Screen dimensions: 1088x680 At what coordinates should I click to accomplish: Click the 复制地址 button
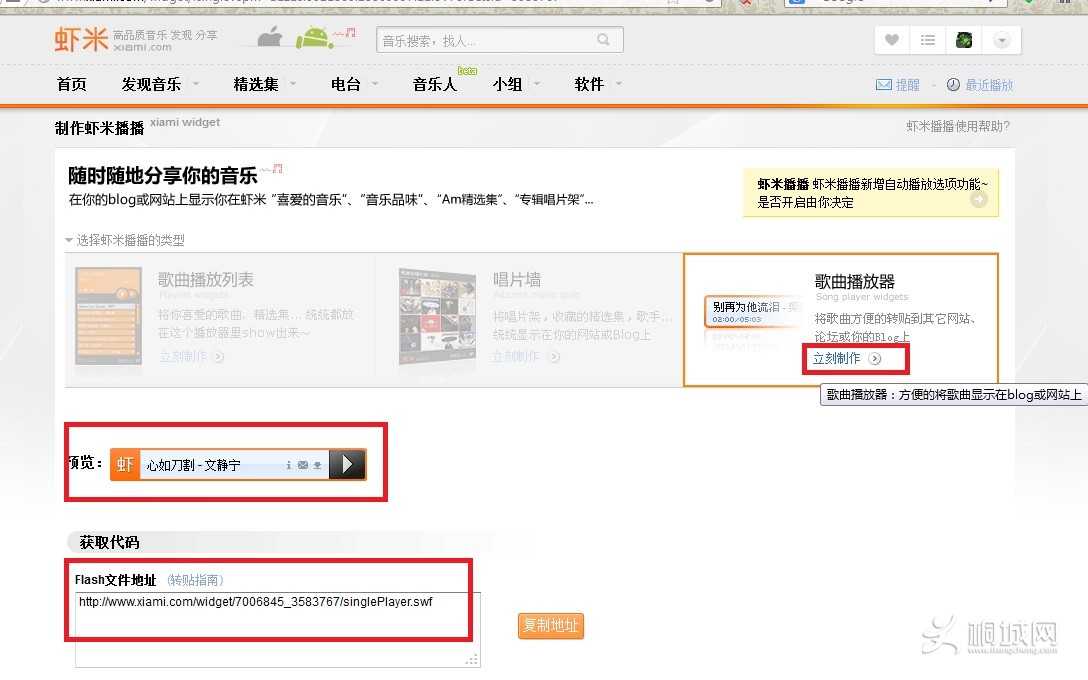point(550,625)
